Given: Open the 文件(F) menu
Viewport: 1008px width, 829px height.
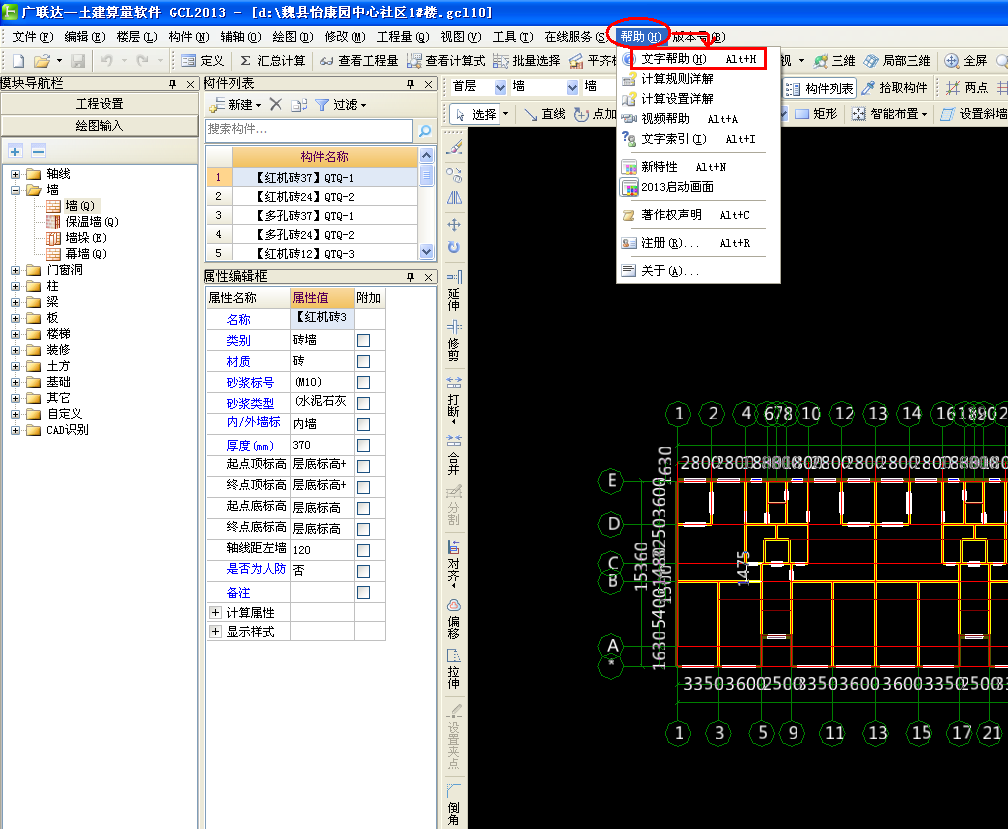Looking at the screenshot, I should (x=33, y=37).
